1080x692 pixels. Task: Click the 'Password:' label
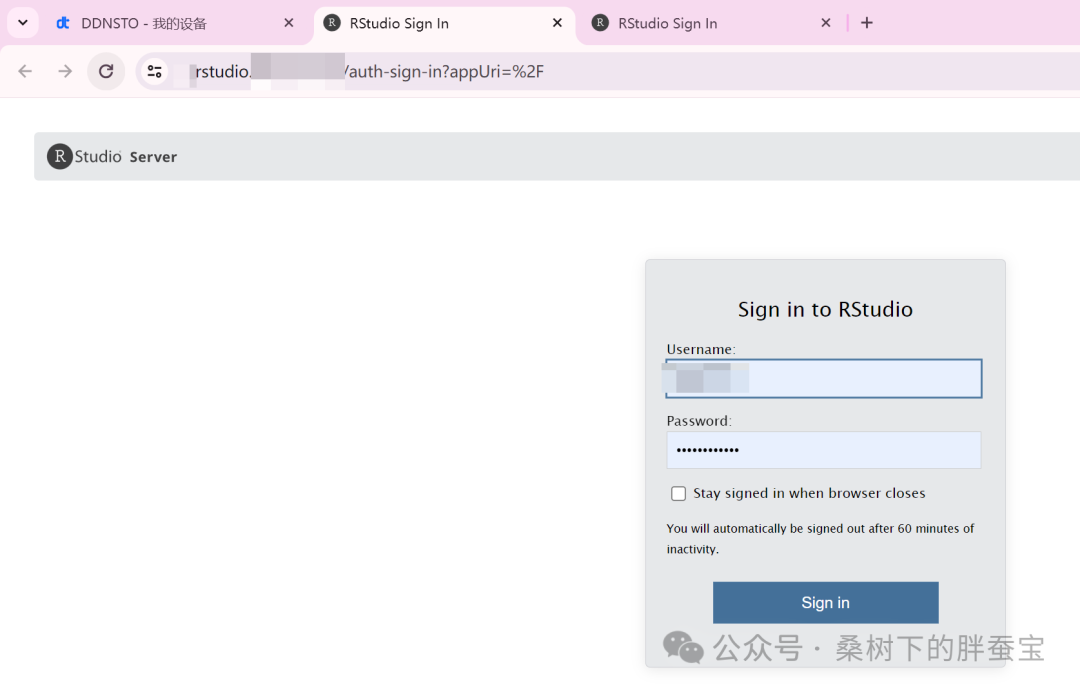[698, 421]
